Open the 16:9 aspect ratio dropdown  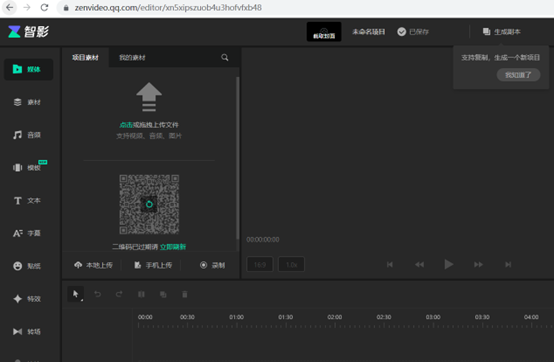(260, 265)
